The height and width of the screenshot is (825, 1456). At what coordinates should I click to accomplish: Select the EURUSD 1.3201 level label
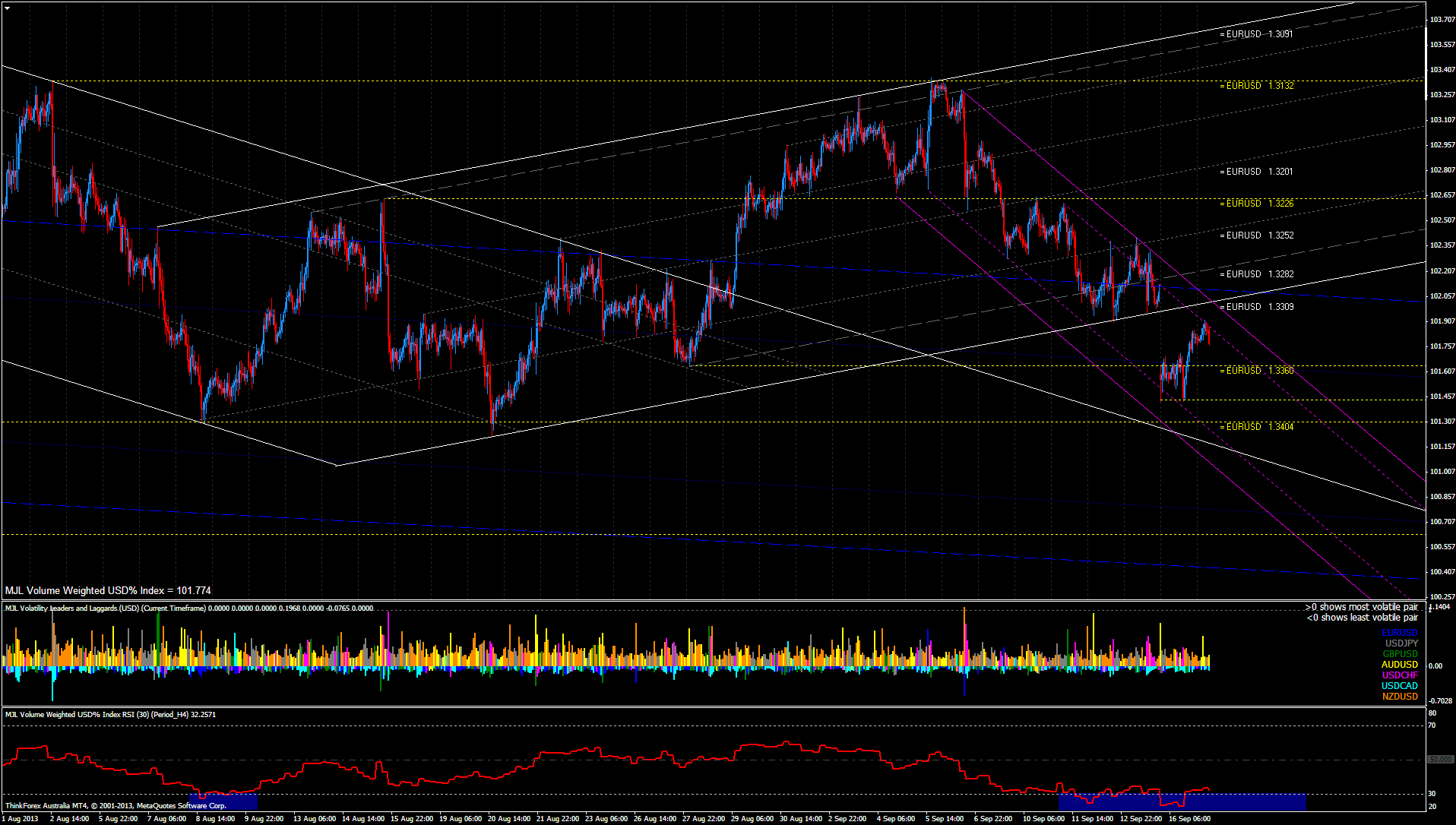click(x=1256, y=172)
